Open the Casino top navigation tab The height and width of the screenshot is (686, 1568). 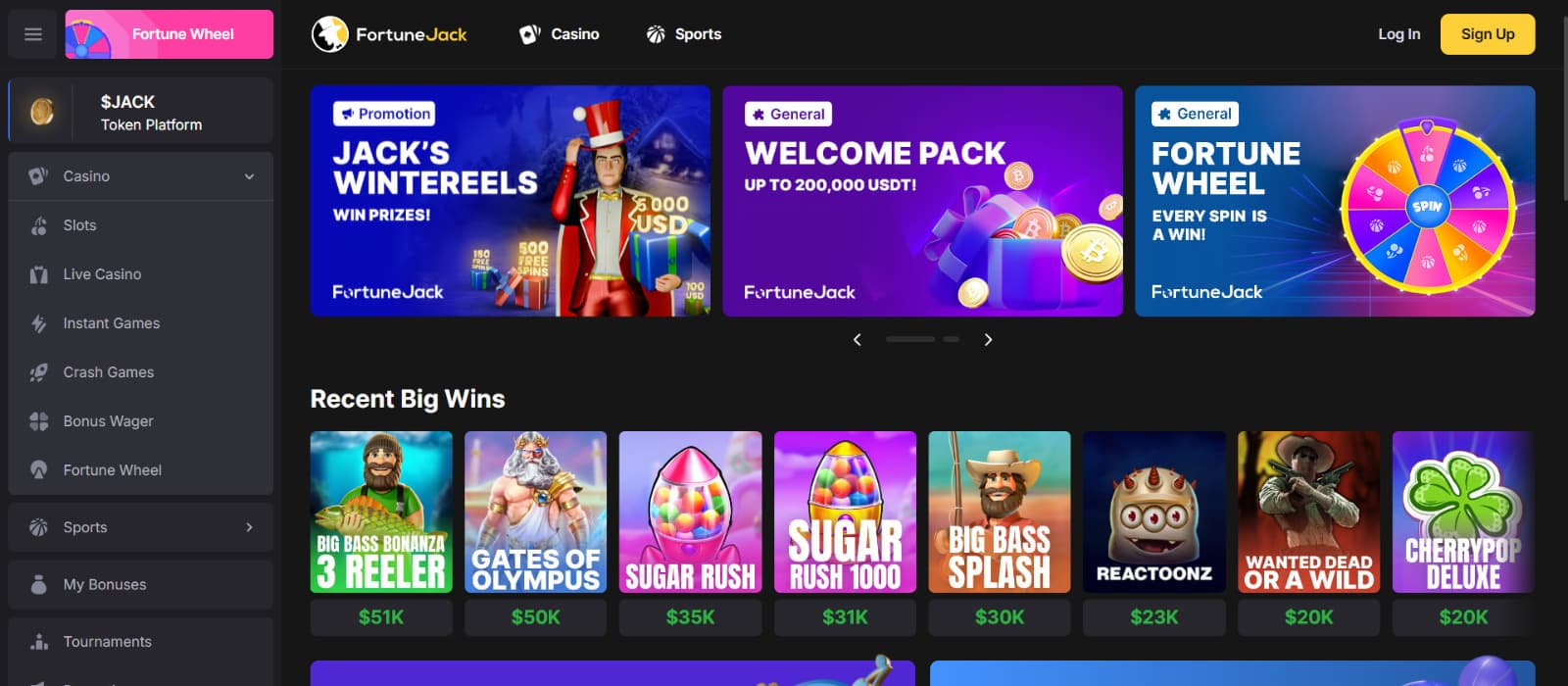pos(559,34)
